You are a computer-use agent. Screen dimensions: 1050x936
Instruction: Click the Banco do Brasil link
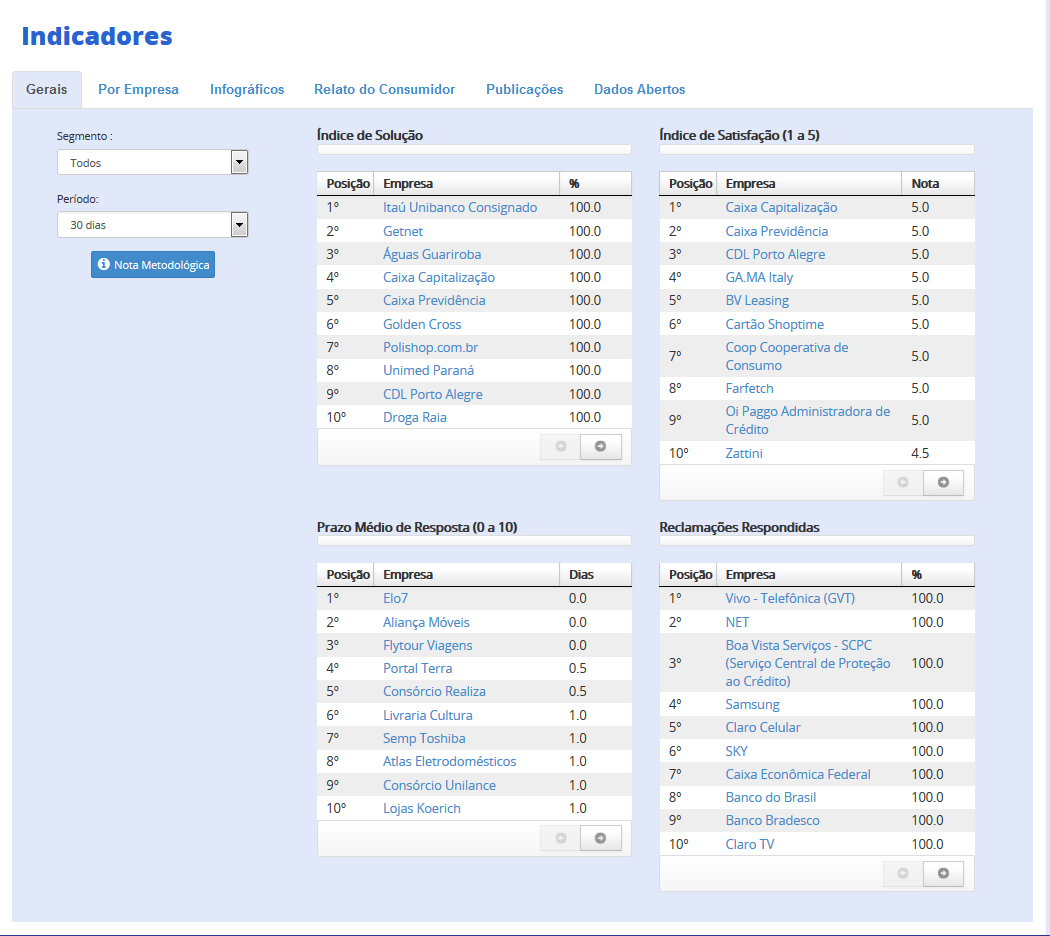(771, 797)
